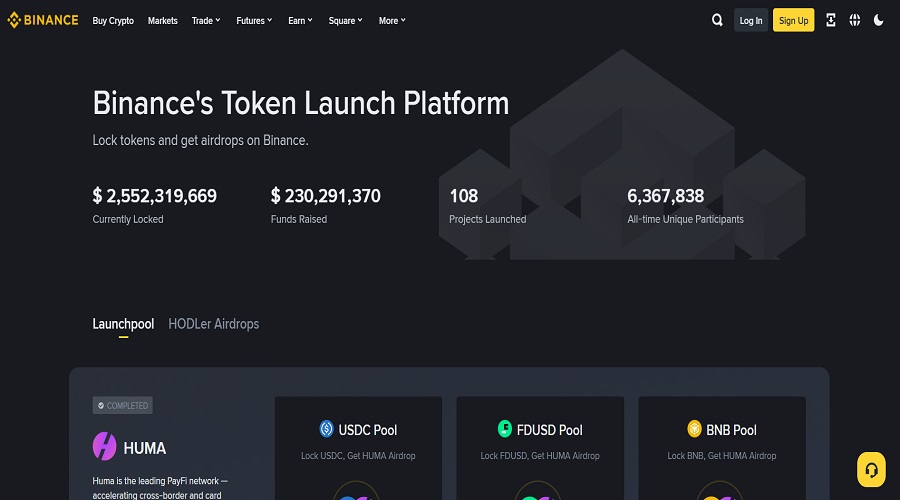The image size is (900, 500).
Task: Expand the Square dropdown menu
Action: pos(346,21)
